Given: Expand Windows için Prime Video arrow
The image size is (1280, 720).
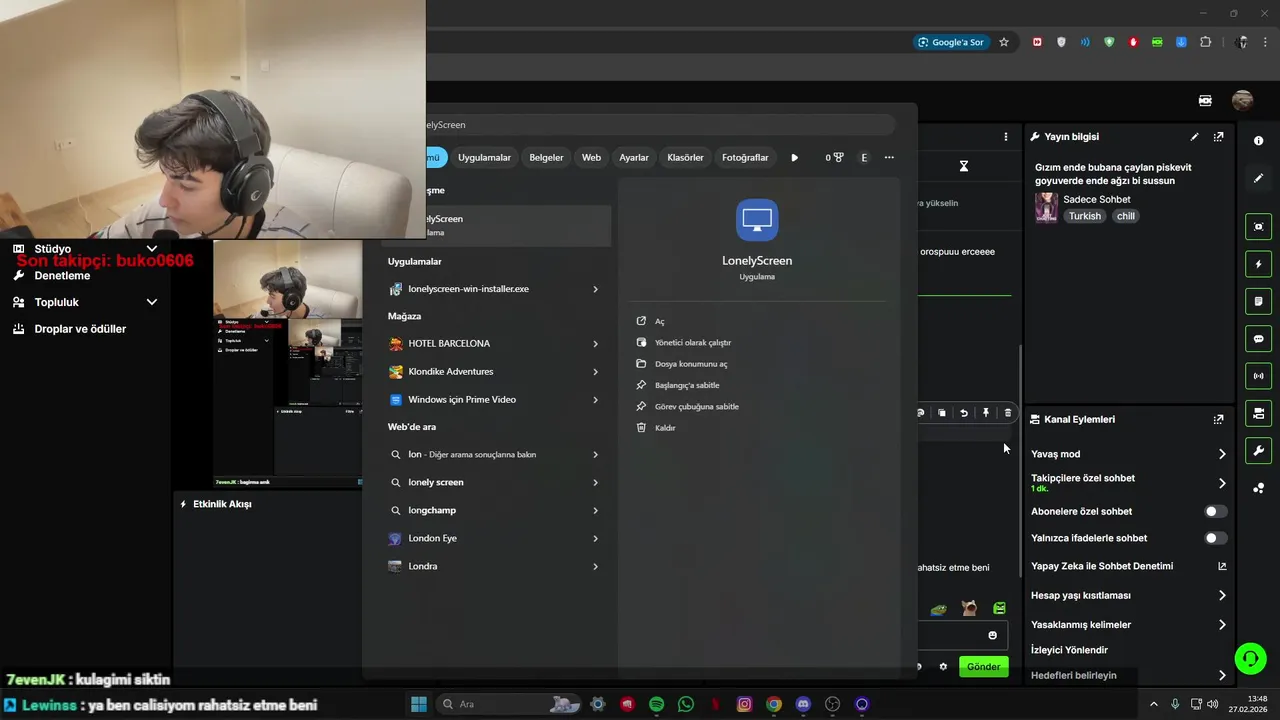Looking at the screenshot, I should pyautogui.click(x=595, y=399).
